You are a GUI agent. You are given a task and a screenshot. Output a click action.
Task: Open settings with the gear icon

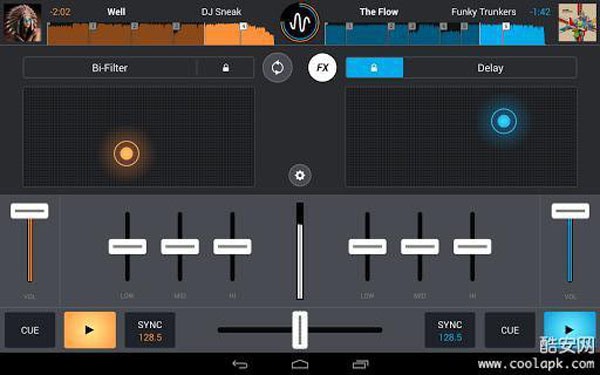click(x=300, y=175)
